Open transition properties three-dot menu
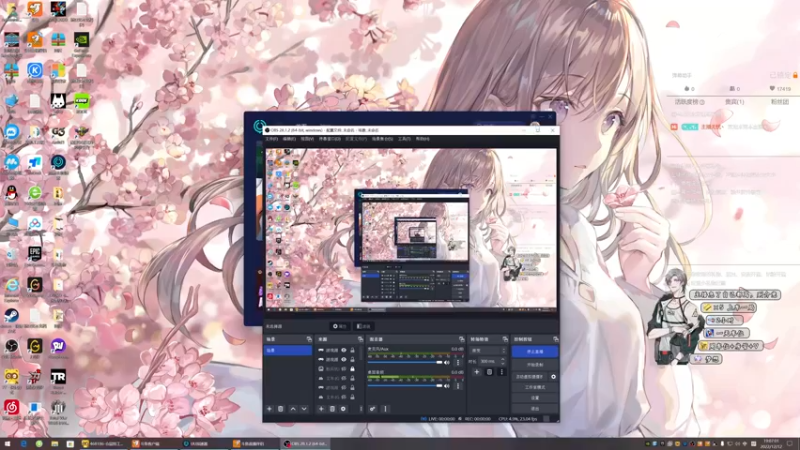This screenshot has width=800, height=450. [x=502, y=372]
